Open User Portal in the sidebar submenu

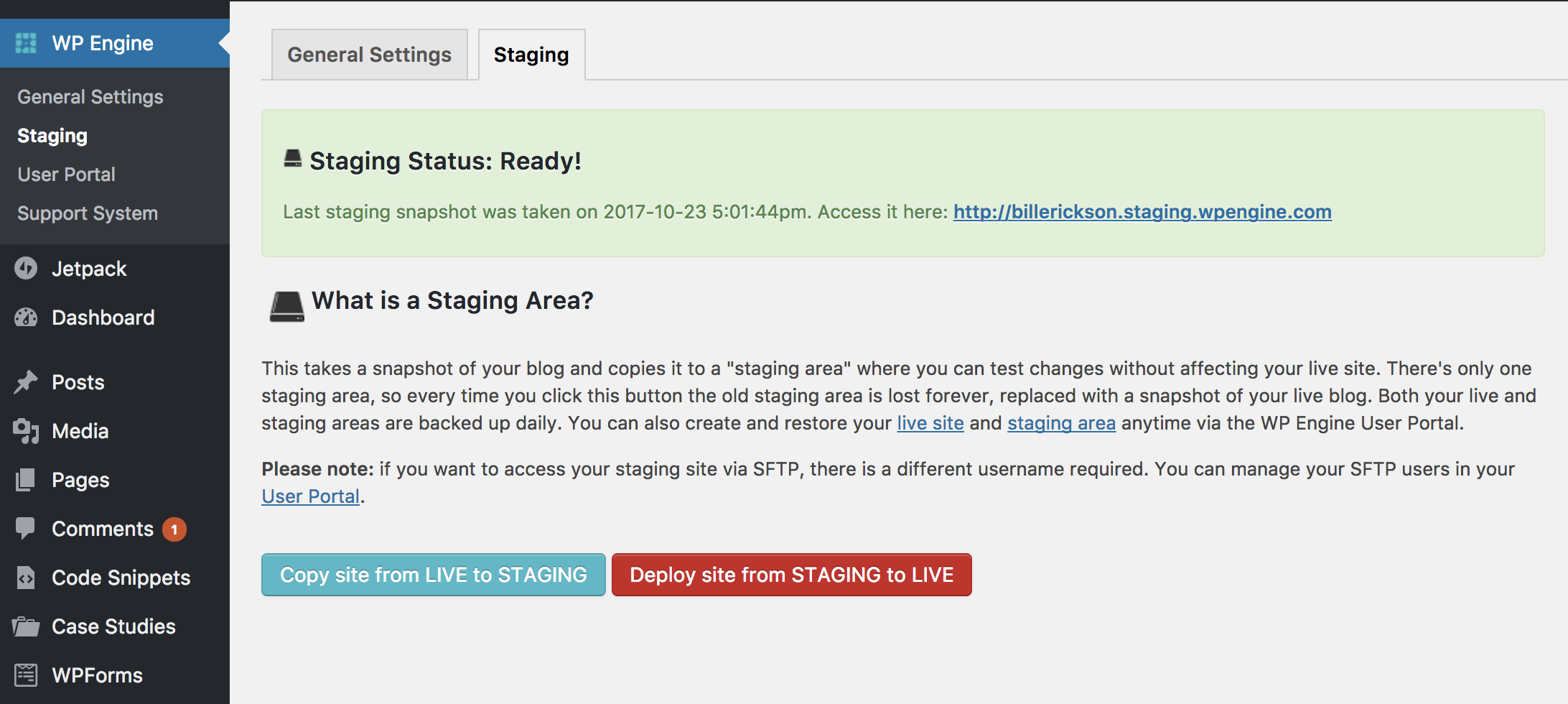coord(66,175)
